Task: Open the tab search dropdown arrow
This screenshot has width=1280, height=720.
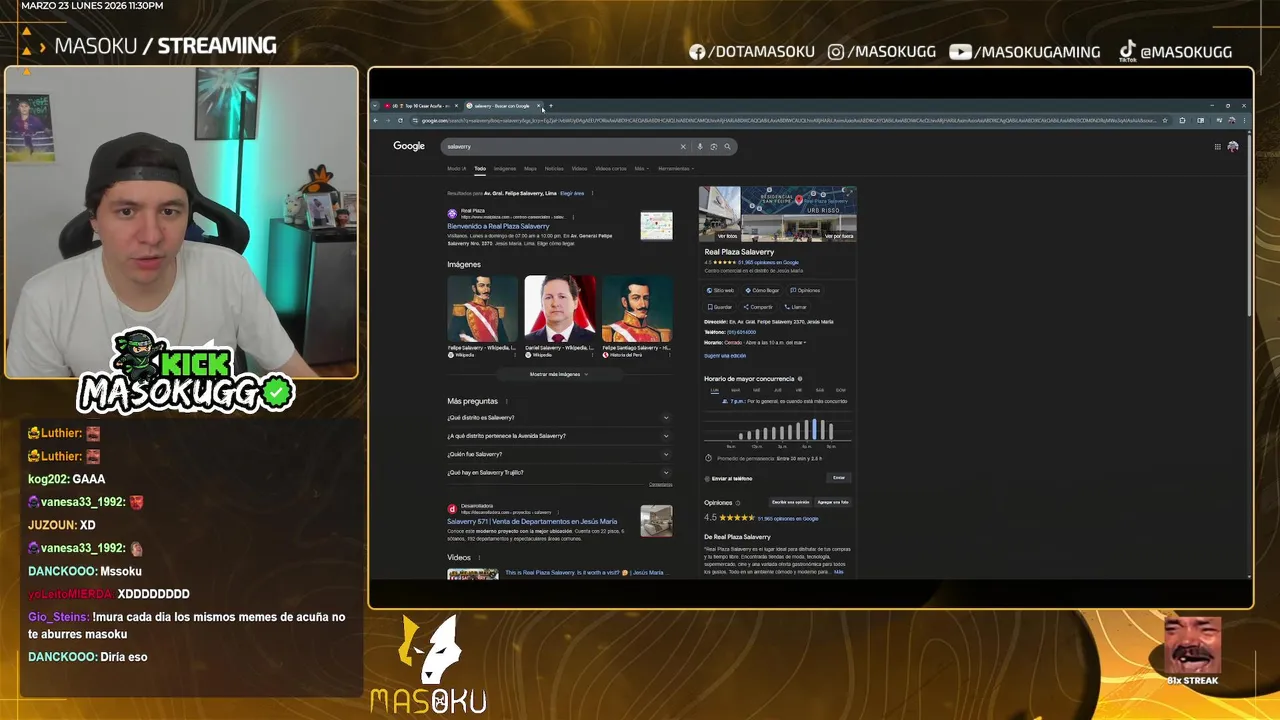Action: pyautogui.click(x=375, y=106)
